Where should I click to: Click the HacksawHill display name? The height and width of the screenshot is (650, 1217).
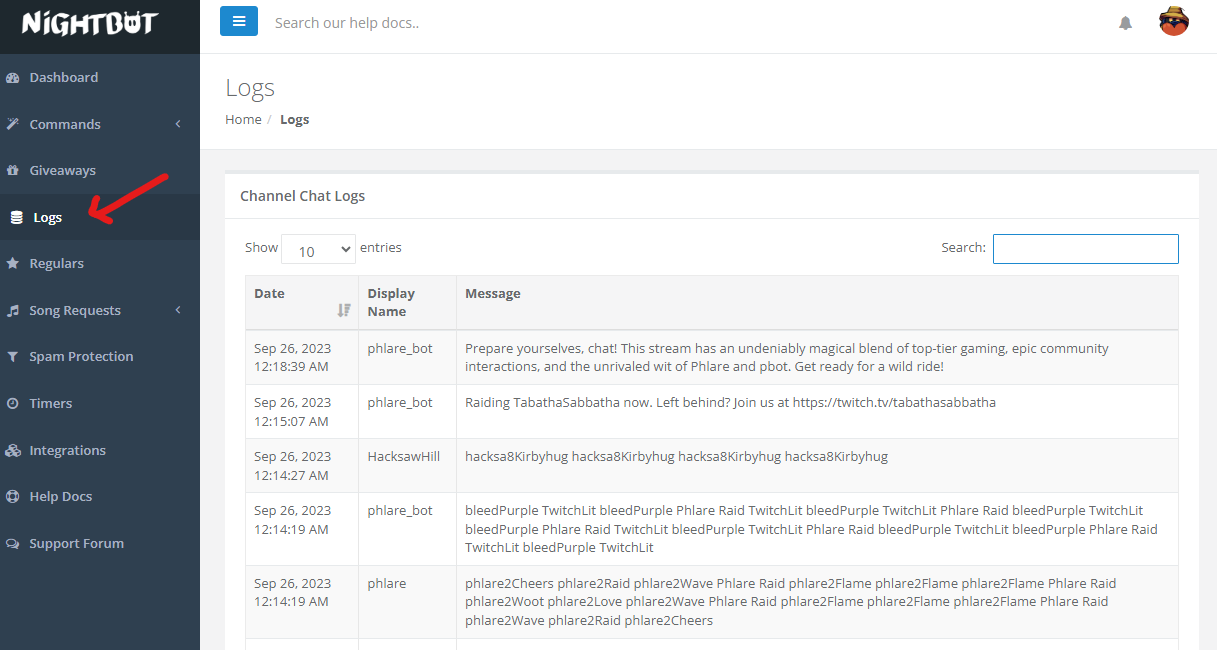click(x=404, y=457)
